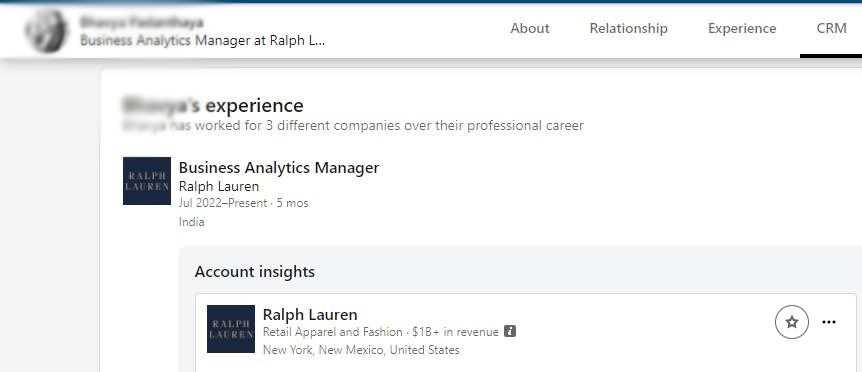Switch to the Relationship tab
The image size is (862, 372).
(628, 29)
